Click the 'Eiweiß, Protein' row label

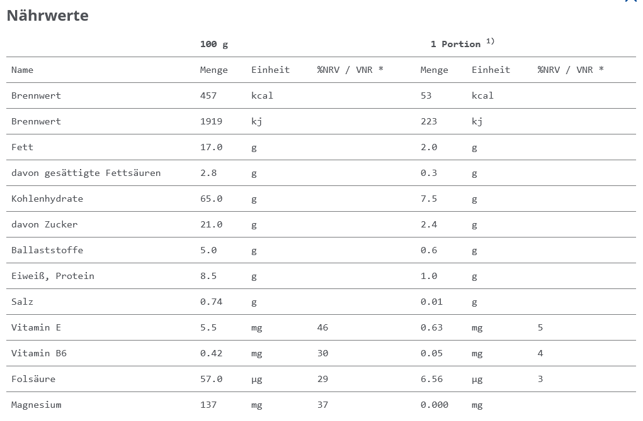click(52, 276)
